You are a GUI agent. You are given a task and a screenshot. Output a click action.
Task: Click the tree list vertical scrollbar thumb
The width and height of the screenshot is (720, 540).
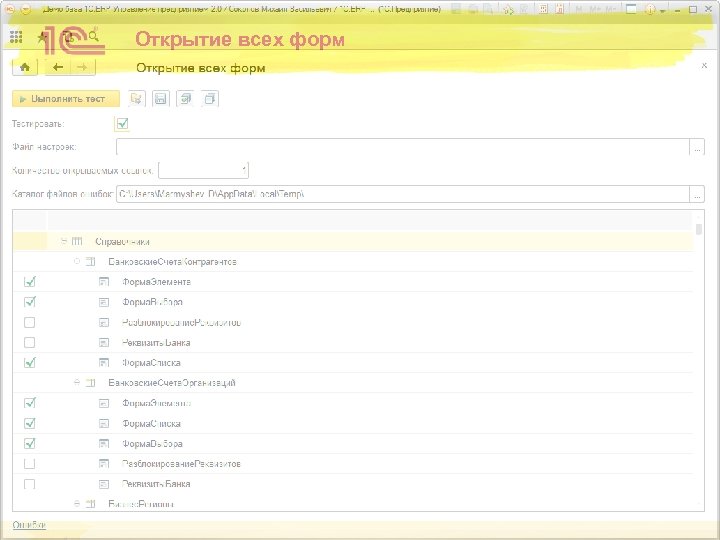(699, 229)
